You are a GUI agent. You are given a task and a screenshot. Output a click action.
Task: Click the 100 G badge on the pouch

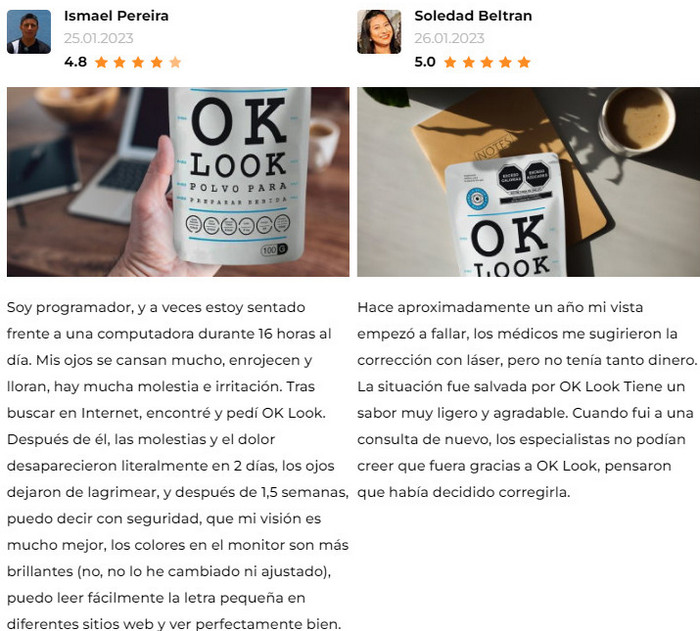coord(275,250)
